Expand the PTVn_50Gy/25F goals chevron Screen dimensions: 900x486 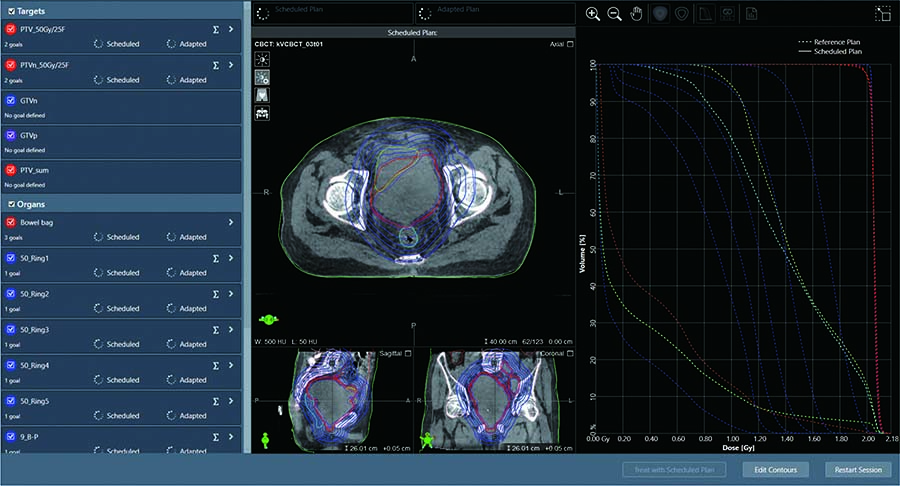pyautogui.click(x=231, y=65)
